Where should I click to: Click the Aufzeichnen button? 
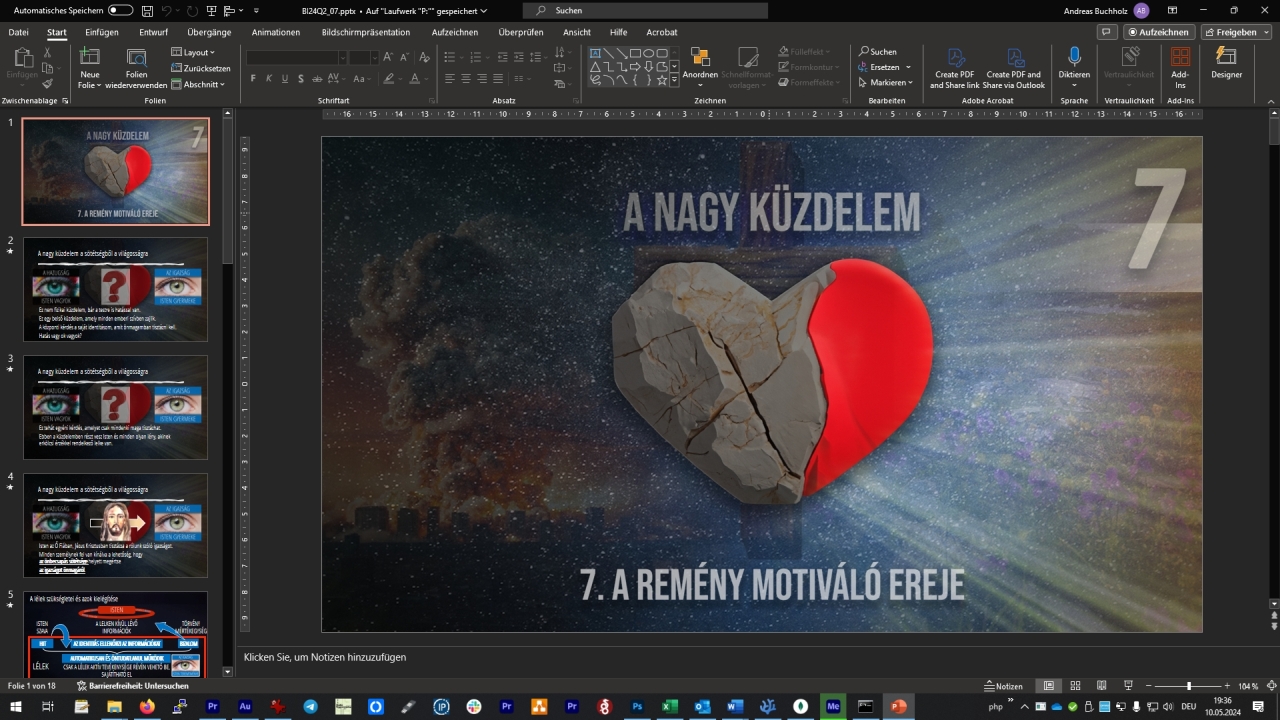pyautogui.click(x=1157, y=32)
